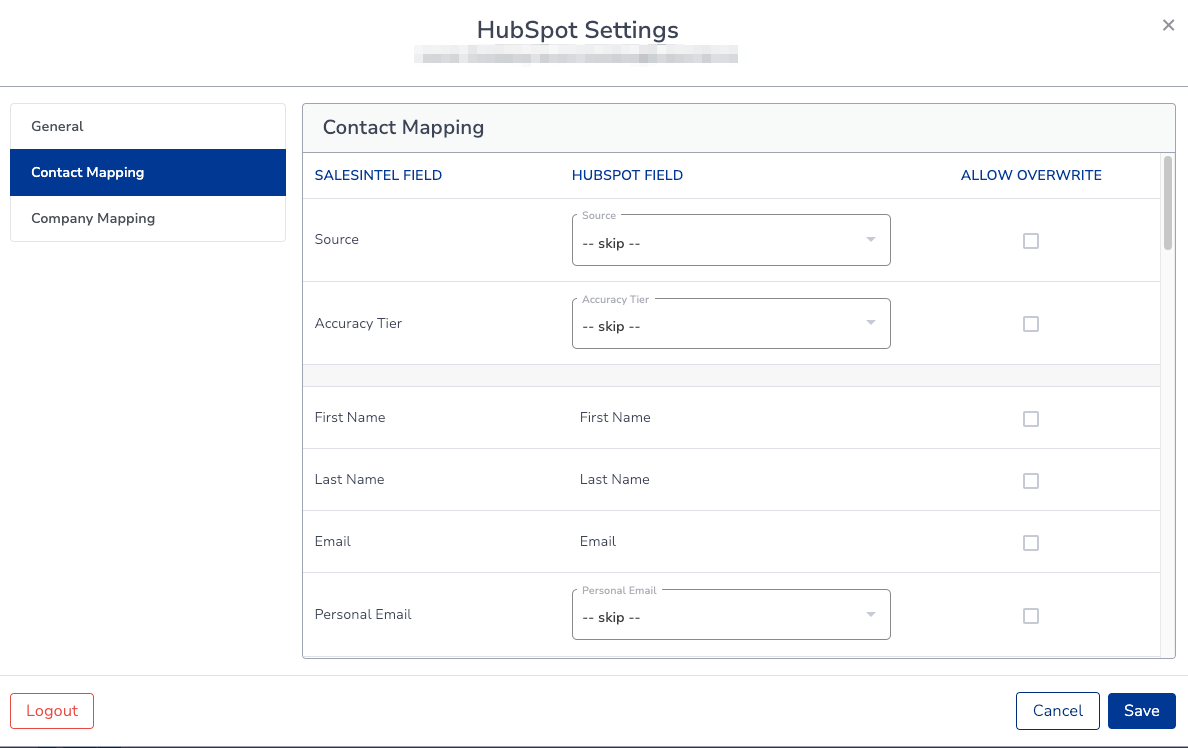This screenshot has height=748, width=1188.
Task: Click the Personal Email SalesIntel label
Action: (363, 615)
